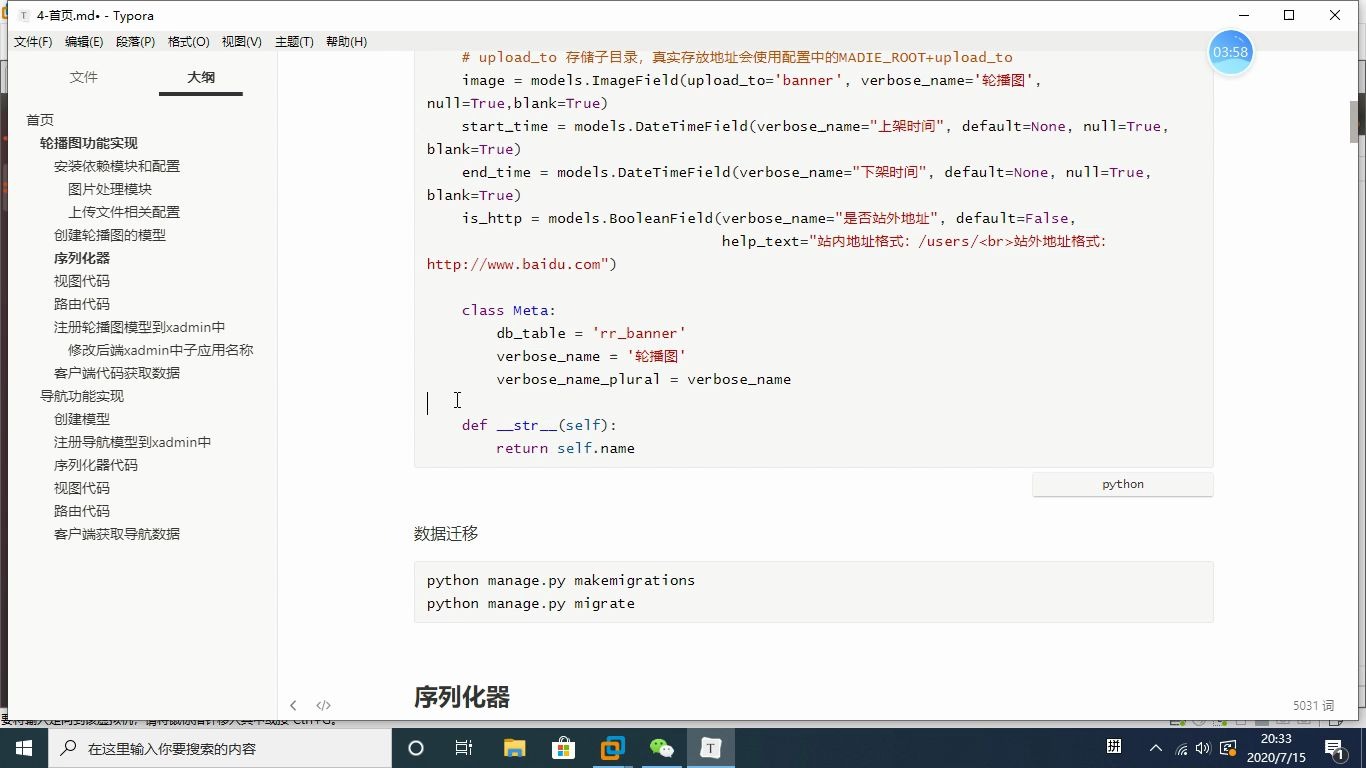Jump to 客户端代码获取数据 in outline
The height and width of the screenshot is (768, 1366).
(117, 373)
